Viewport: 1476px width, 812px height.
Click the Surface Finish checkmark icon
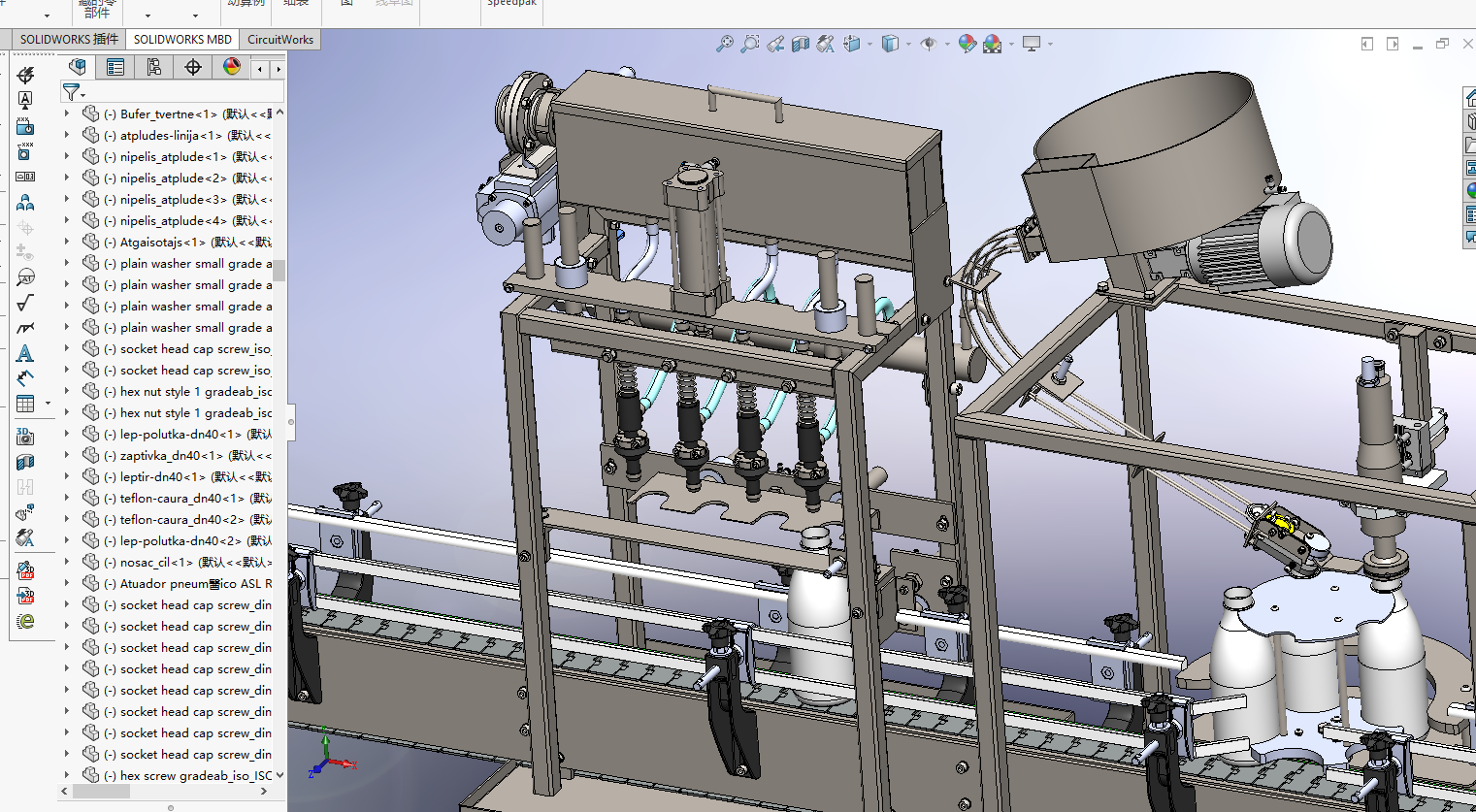point(25,303)
